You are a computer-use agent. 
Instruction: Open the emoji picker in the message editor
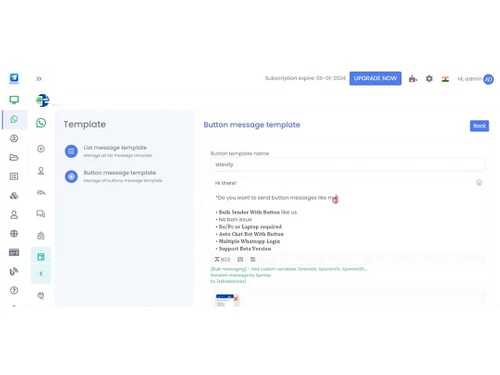(479, 183)
